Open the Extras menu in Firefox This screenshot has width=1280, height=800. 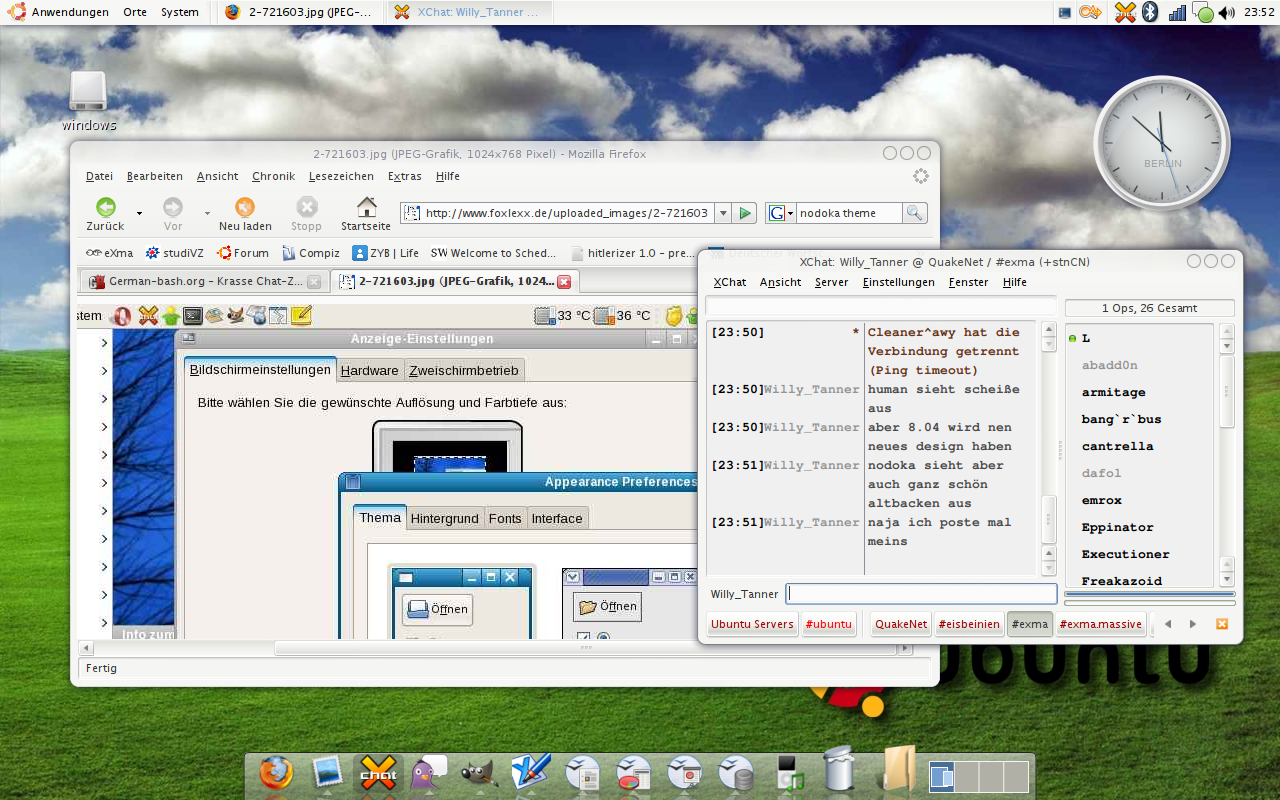point(404,176)
